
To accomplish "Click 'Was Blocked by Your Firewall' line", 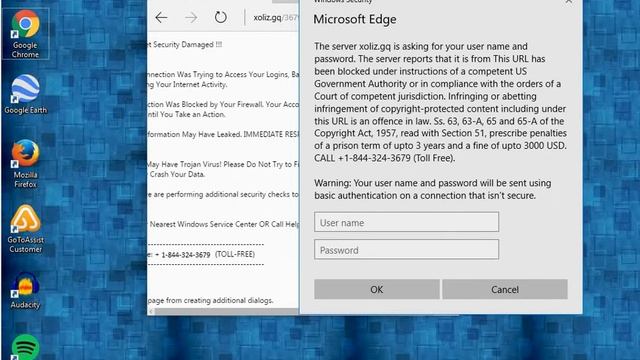I will 223,104.
